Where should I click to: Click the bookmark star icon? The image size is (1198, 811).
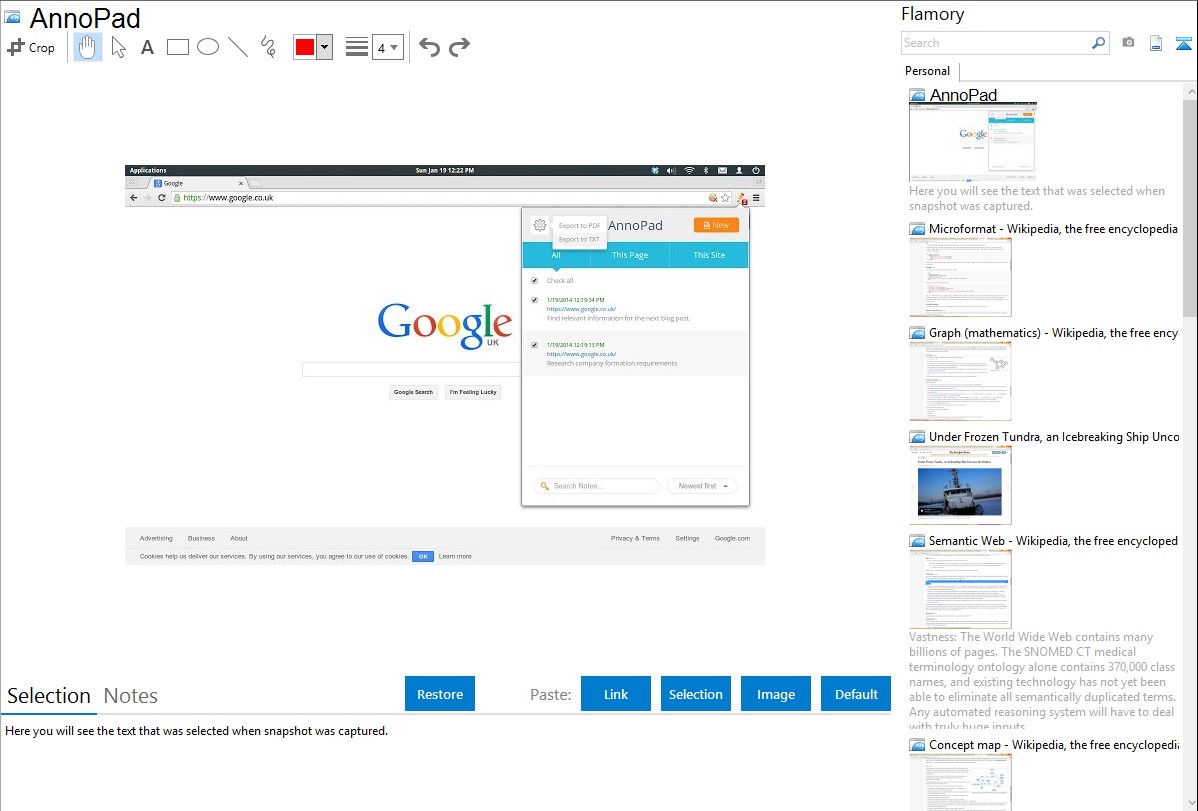point(725,198)
